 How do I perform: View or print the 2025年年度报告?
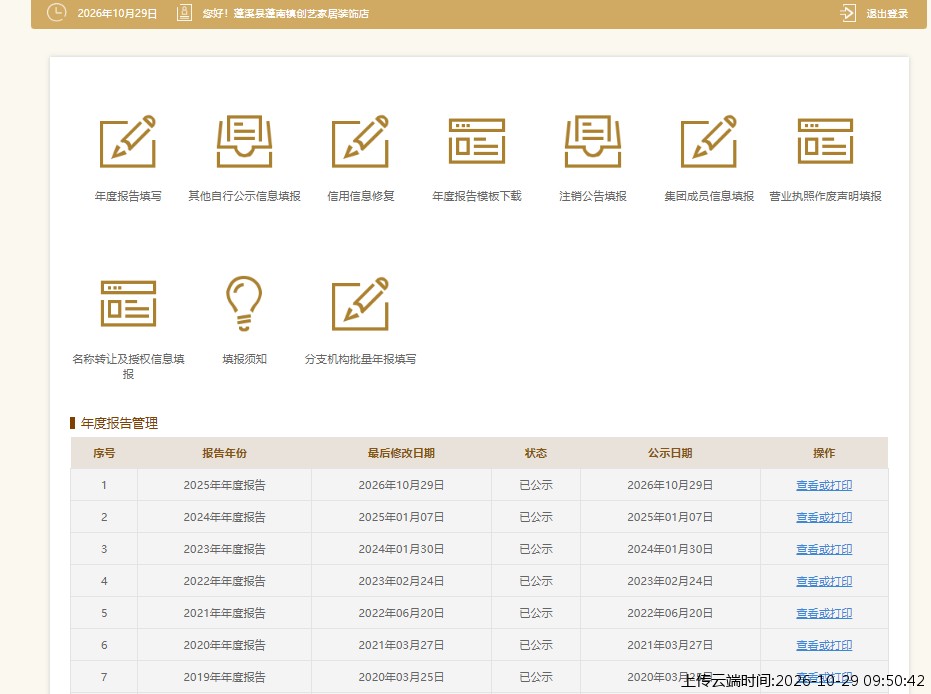click(824, 485)
